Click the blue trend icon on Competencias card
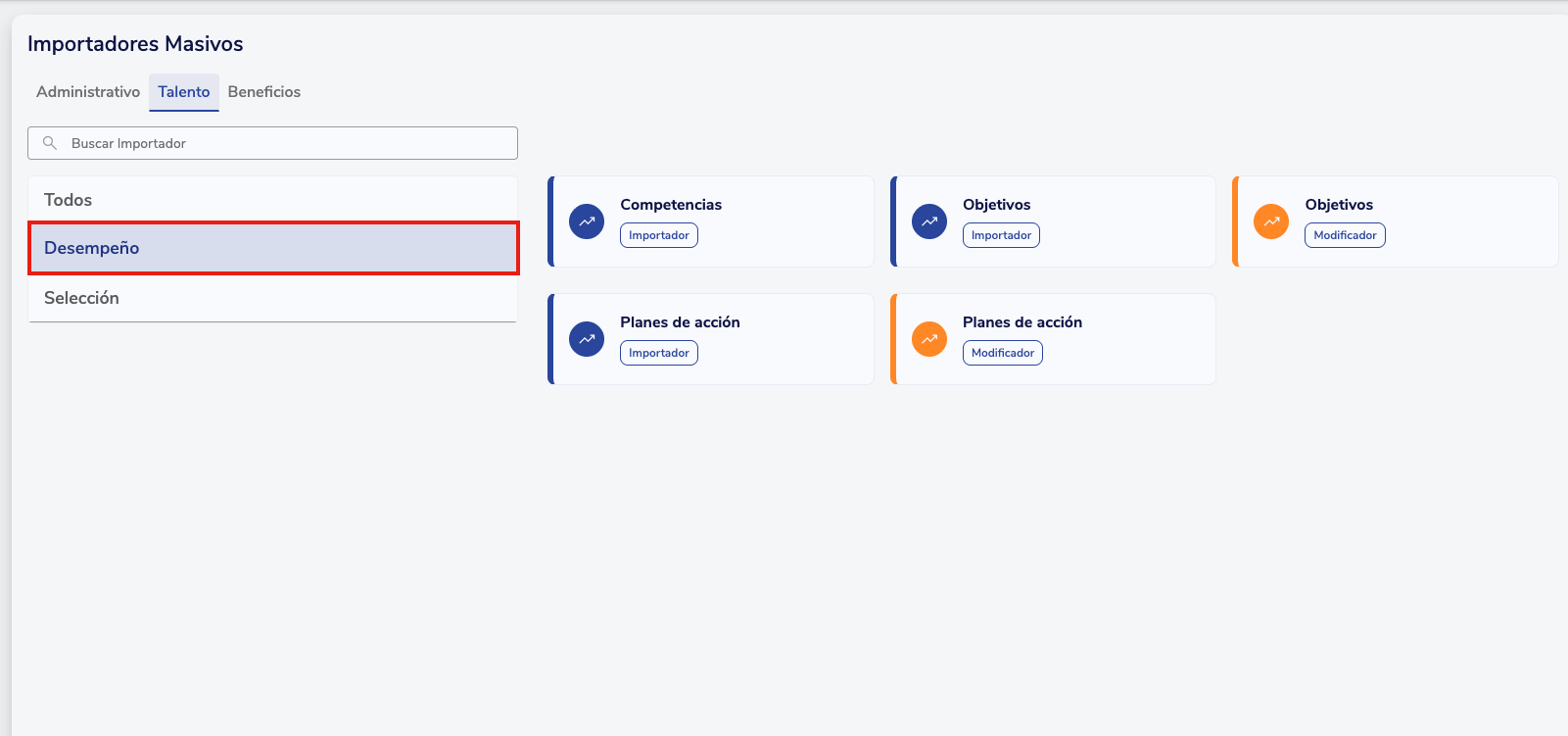The image size is (1568, 736). point(587,221)
